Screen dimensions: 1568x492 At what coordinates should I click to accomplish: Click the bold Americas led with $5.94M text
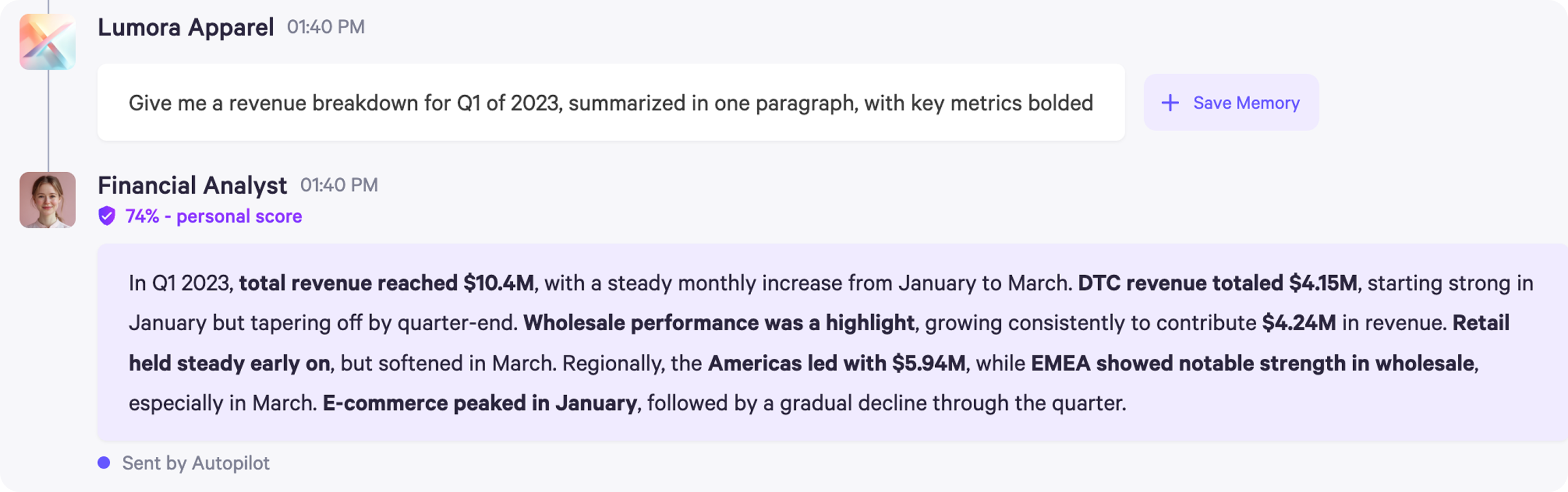click(837, 363)
